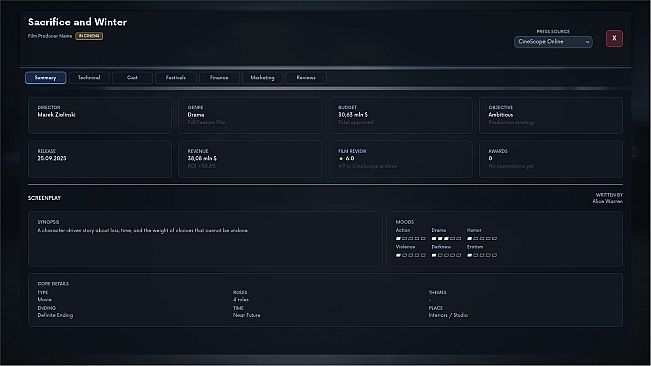Click the In Cinema status badge
Screen dimensions: 651x366
(x=89, y=36)
